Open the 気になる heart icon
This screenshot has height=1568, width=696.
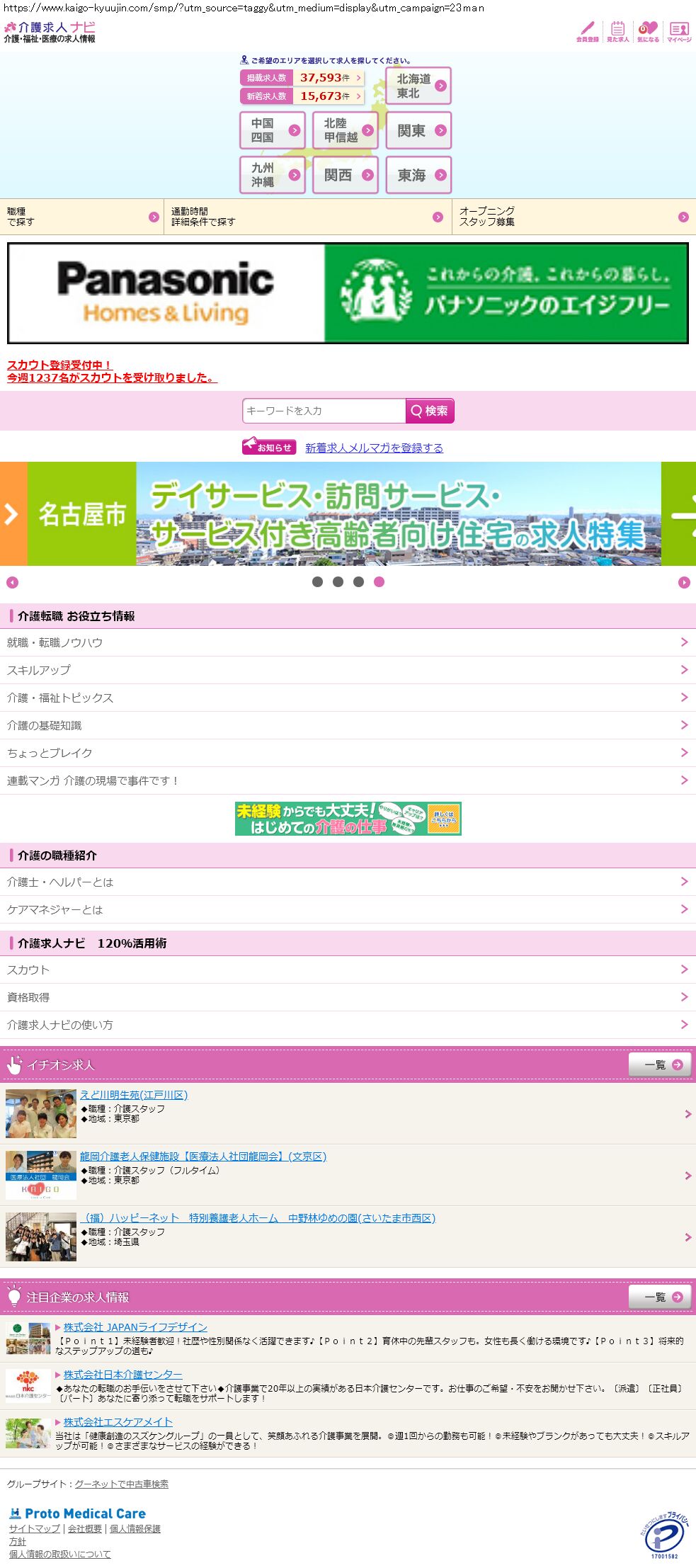pyautogui.click(x=648, y=31)
